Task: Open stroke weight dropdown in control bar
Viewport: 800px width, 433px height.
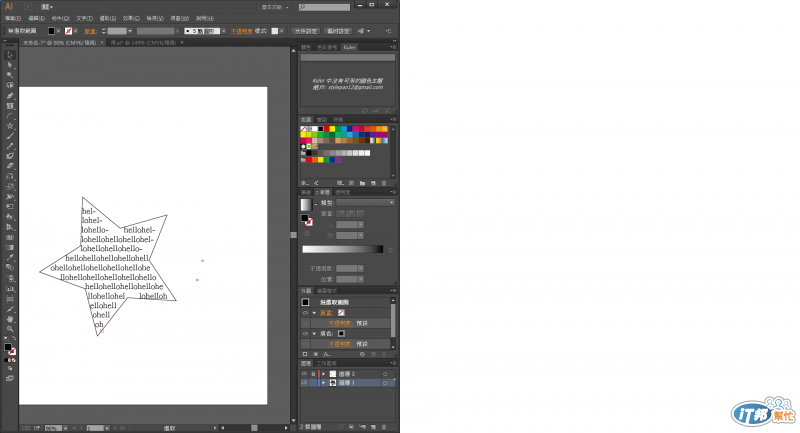Action: pos(130,31)
